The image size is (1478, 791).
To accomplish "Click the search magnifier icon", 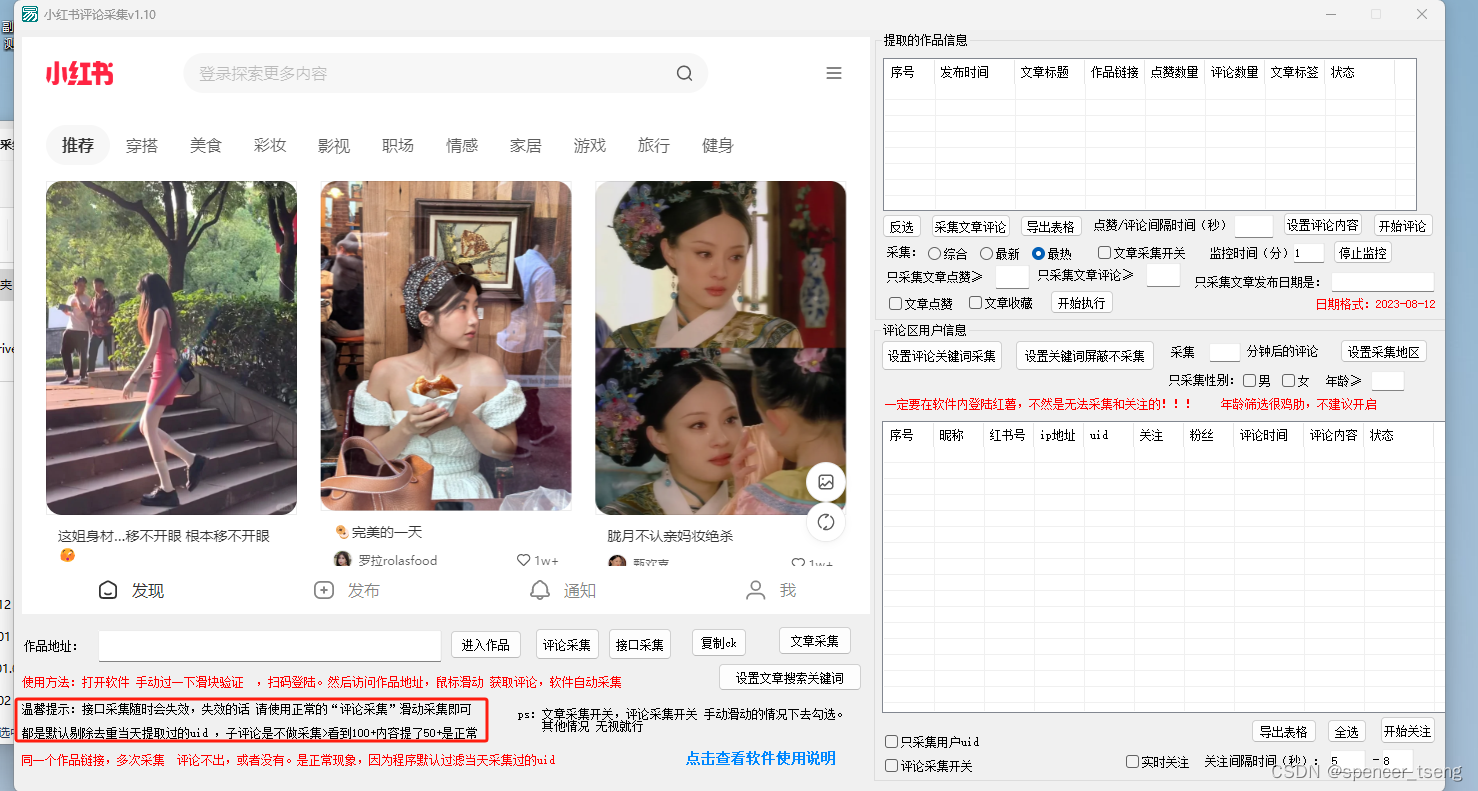I will coord(684,73).
